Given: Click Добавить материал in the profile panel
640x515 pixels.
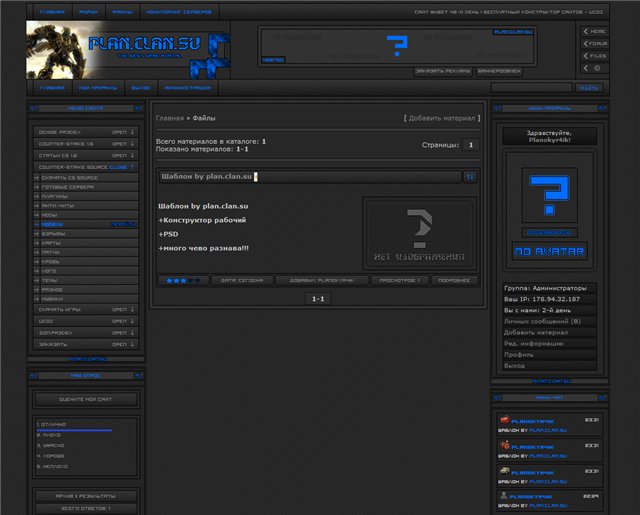Looking at the screenshot, I should tap(536, 333).
